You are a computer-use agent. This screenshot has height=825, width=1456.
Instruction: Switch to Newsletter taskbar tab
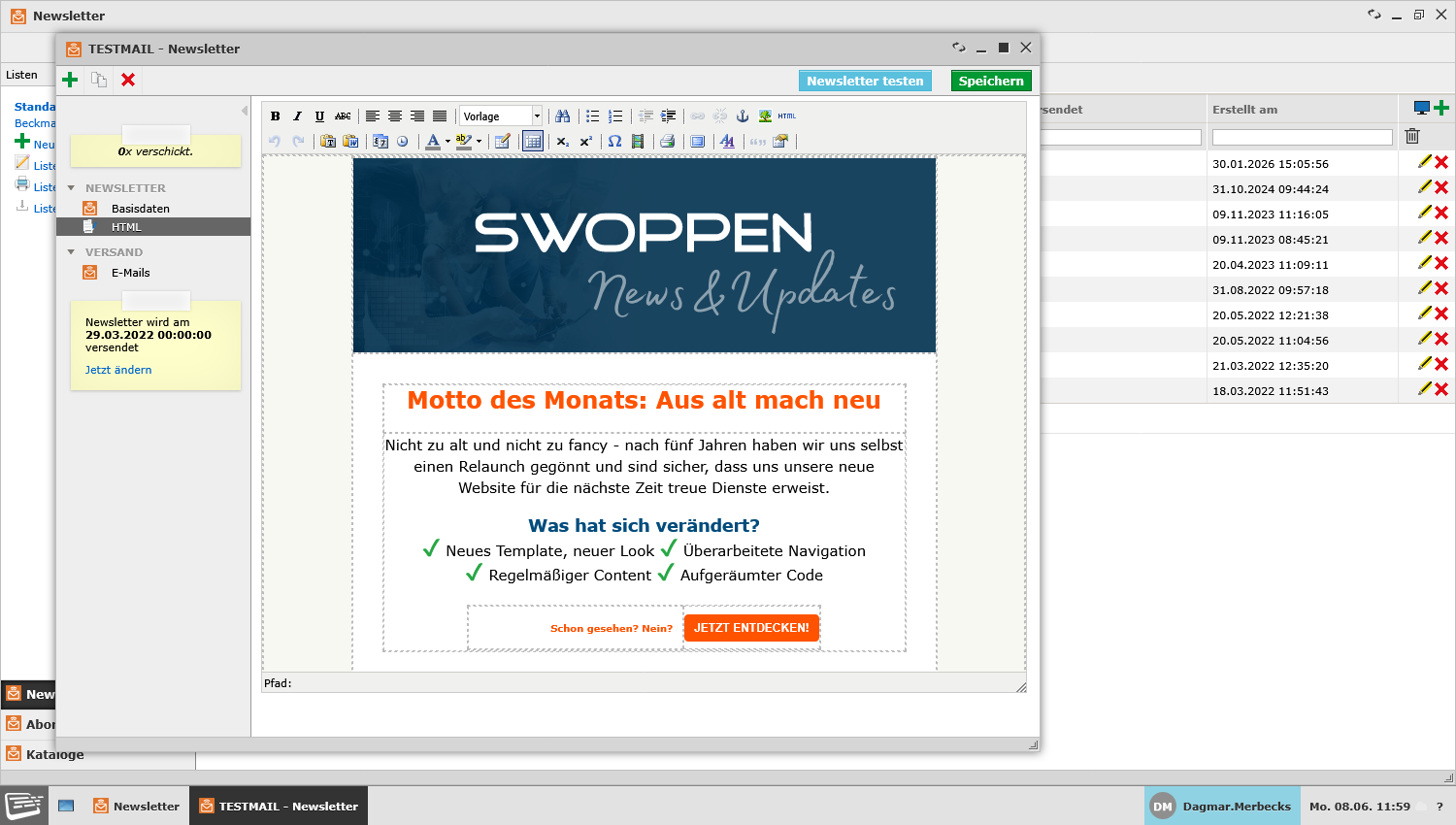pyautogui.click(x=137, y=806)
